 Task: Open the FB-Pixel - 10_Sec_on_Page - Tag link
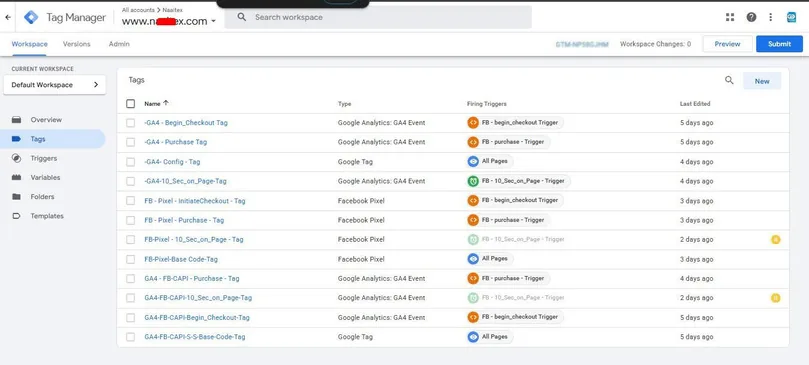coord(194,240)
